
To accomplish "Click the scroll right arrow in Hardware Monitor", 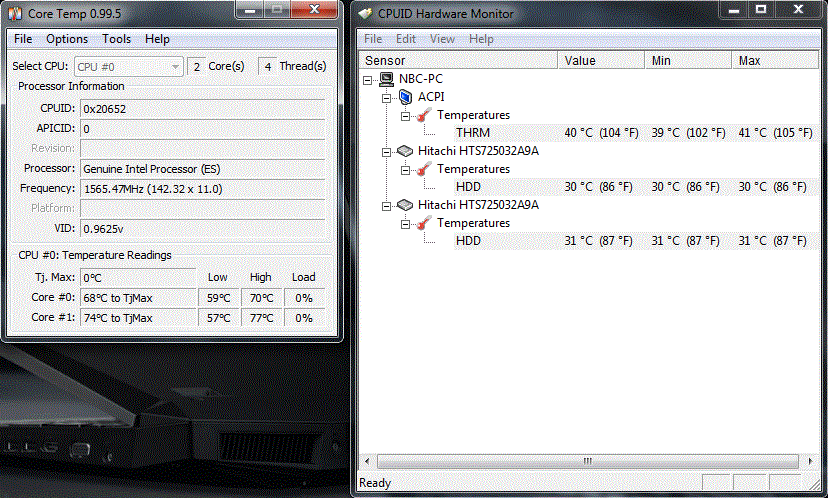I will pyautogui.click(x=810, y=461).
